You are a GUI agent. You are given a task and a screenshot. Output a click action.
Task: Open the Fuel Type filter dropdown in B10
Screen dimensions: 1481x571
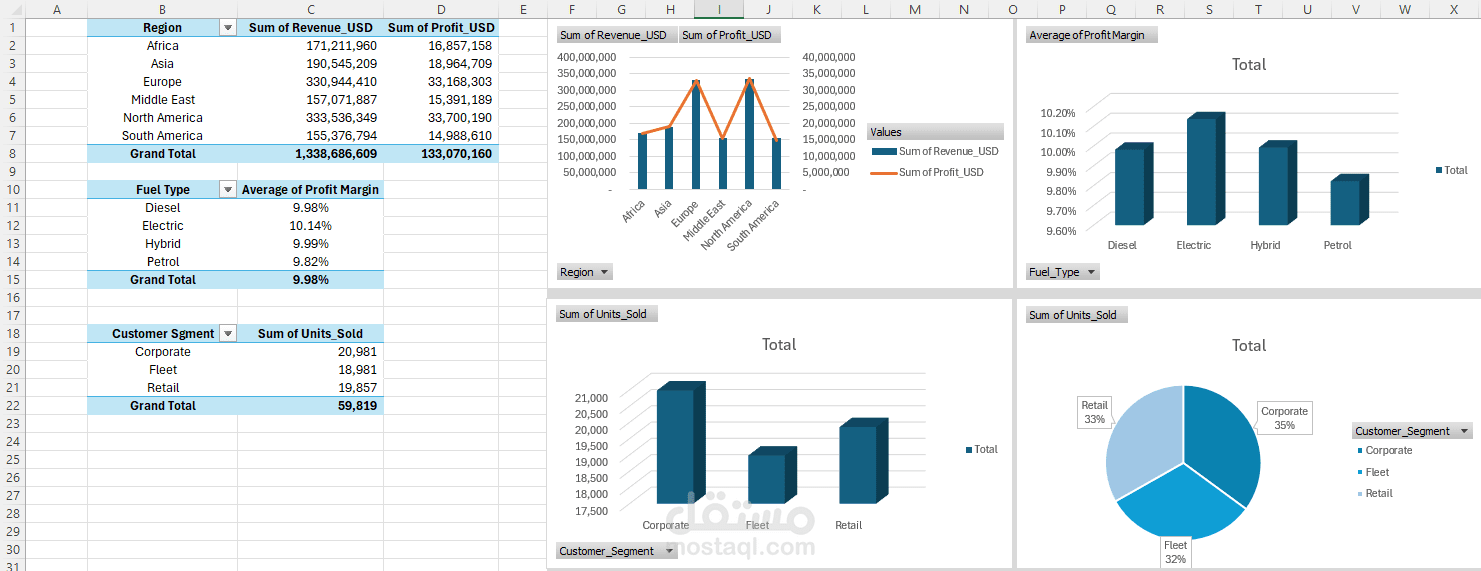pyautogui.click(x=228, y=190)
